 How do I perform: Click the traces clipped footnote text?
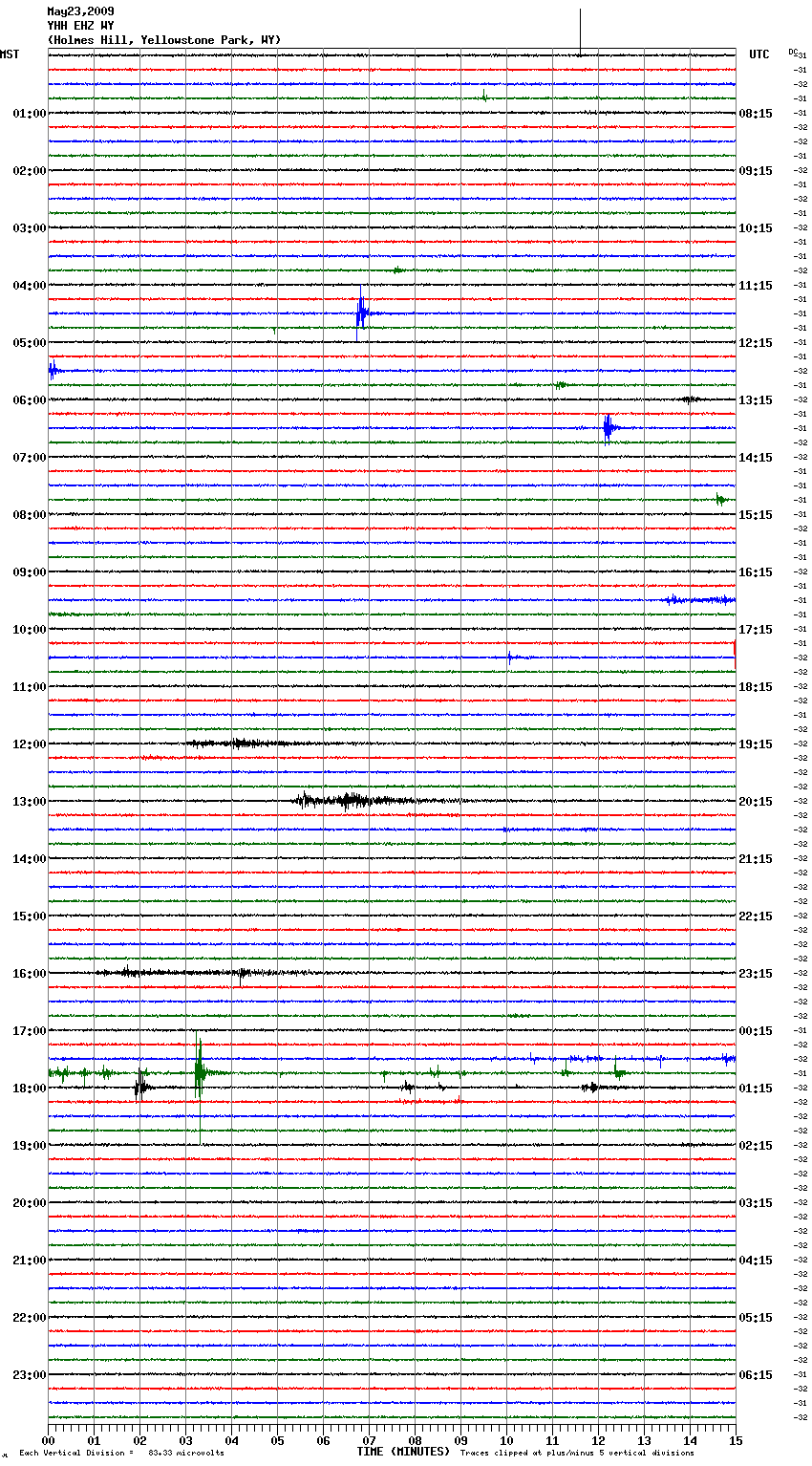577,1453
